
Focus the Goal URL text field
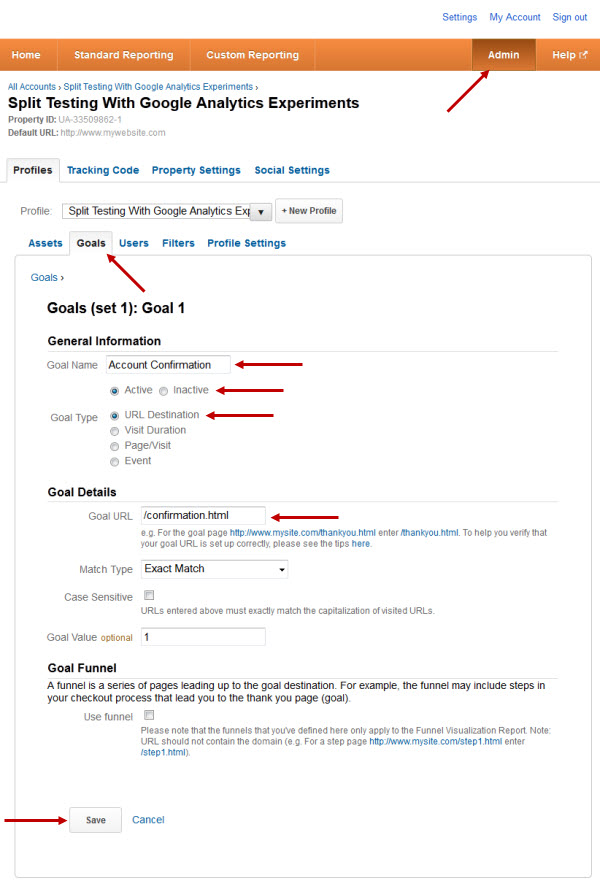pyautogui.click(x=203, y=516)
